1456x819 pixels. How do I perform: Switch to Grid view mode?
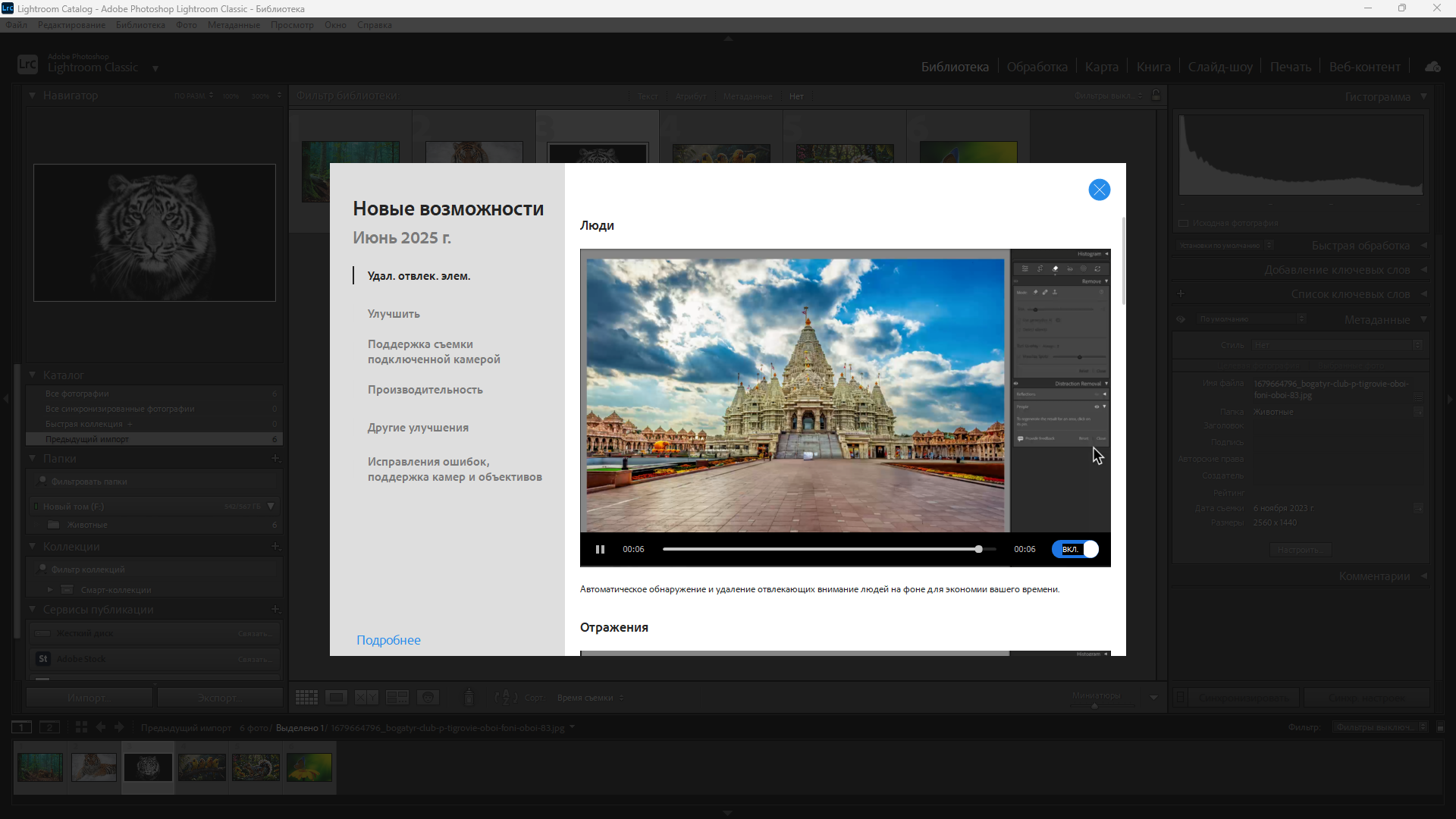point(306,698)
